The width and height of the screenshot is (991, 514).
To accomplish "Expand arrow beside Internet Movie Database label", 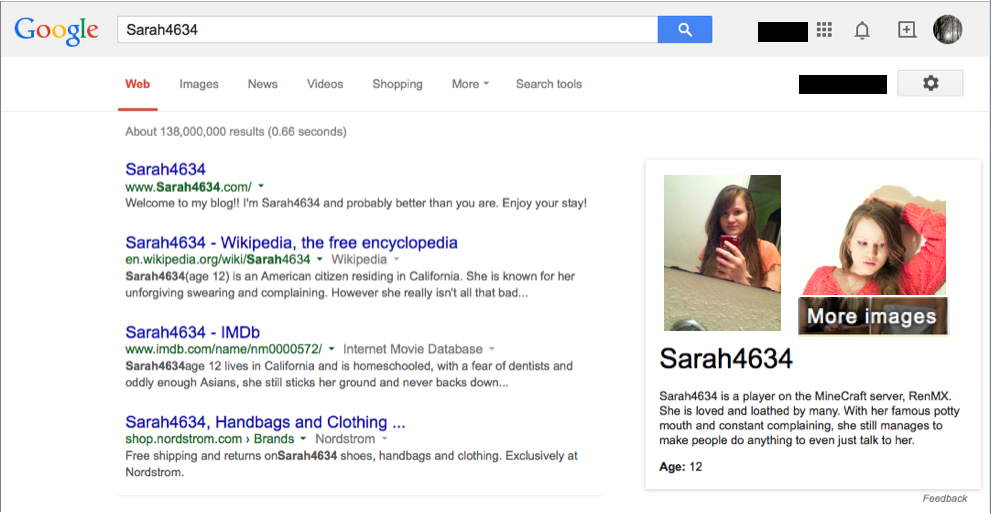I will (x=492, y=349).
